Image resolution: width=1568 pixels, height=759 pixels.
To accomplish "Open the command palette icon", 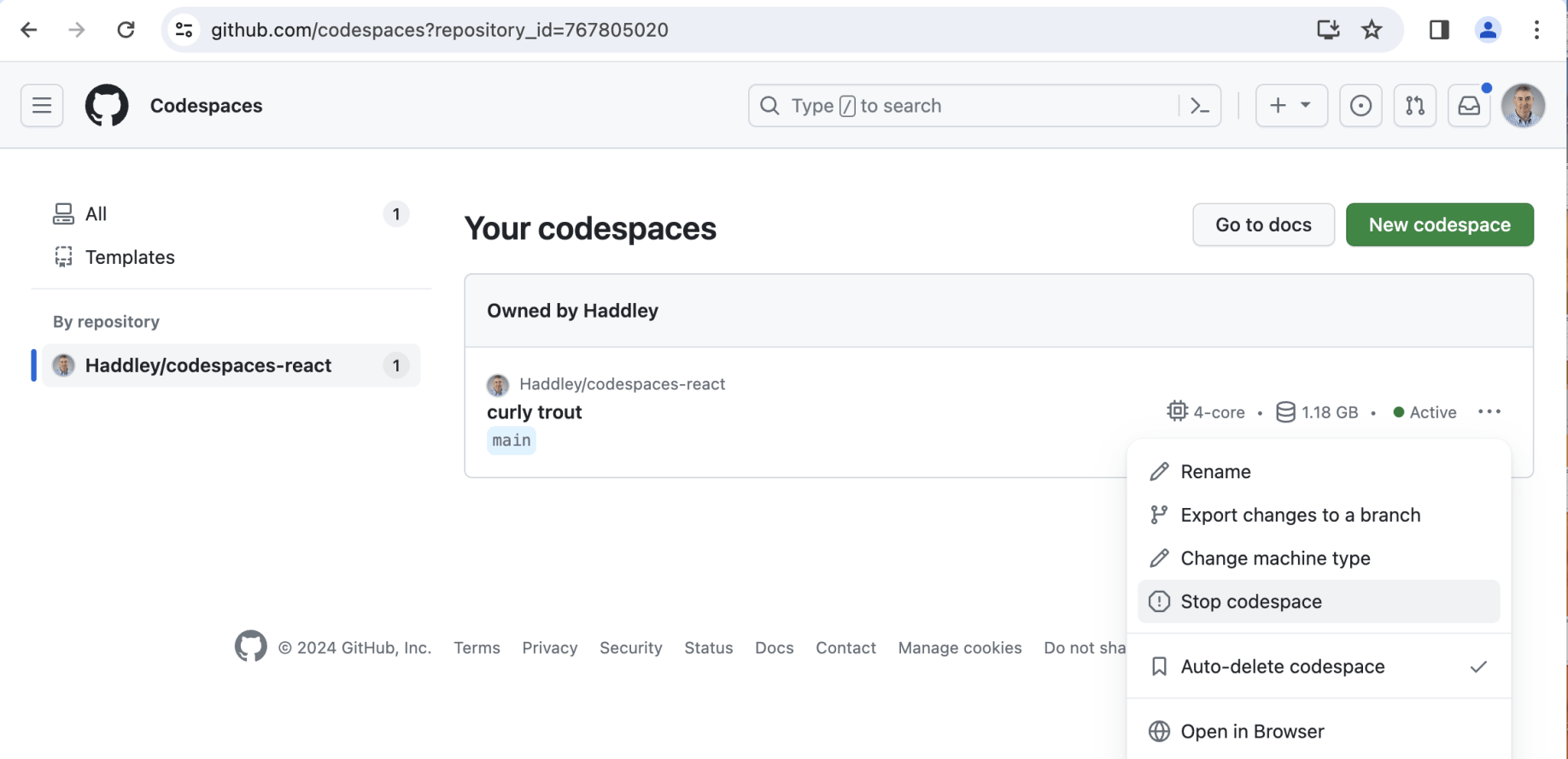I will pos(1200,106).
